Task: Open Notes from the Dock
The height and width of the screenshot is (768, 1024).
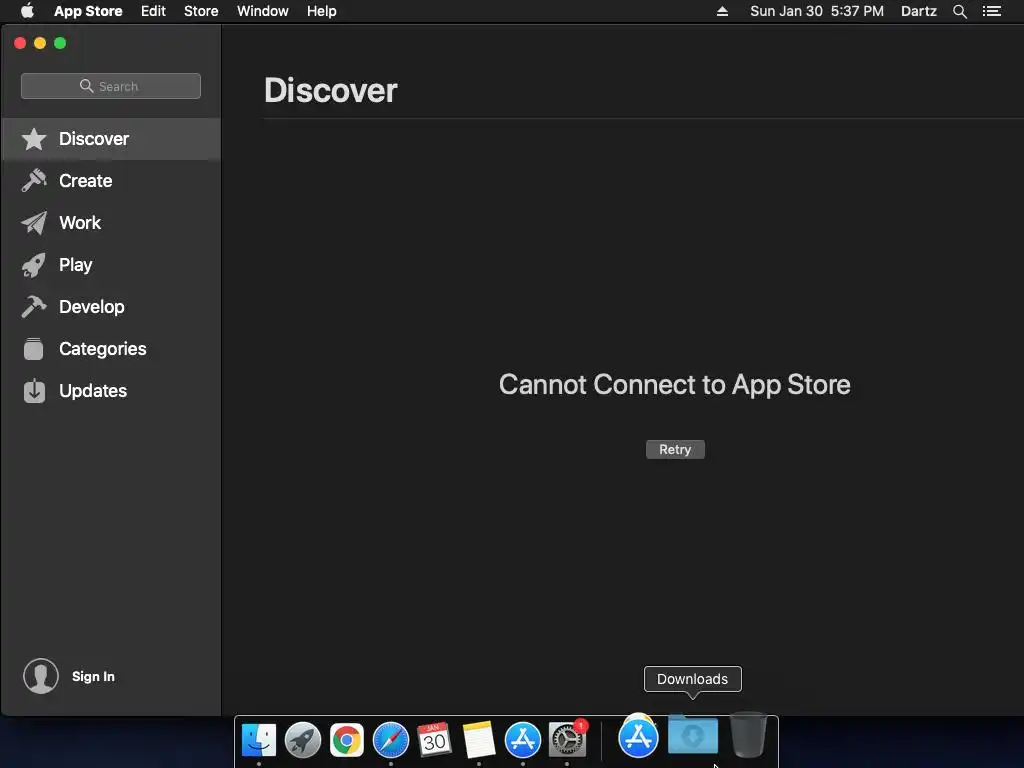Action: pos(479,739)
